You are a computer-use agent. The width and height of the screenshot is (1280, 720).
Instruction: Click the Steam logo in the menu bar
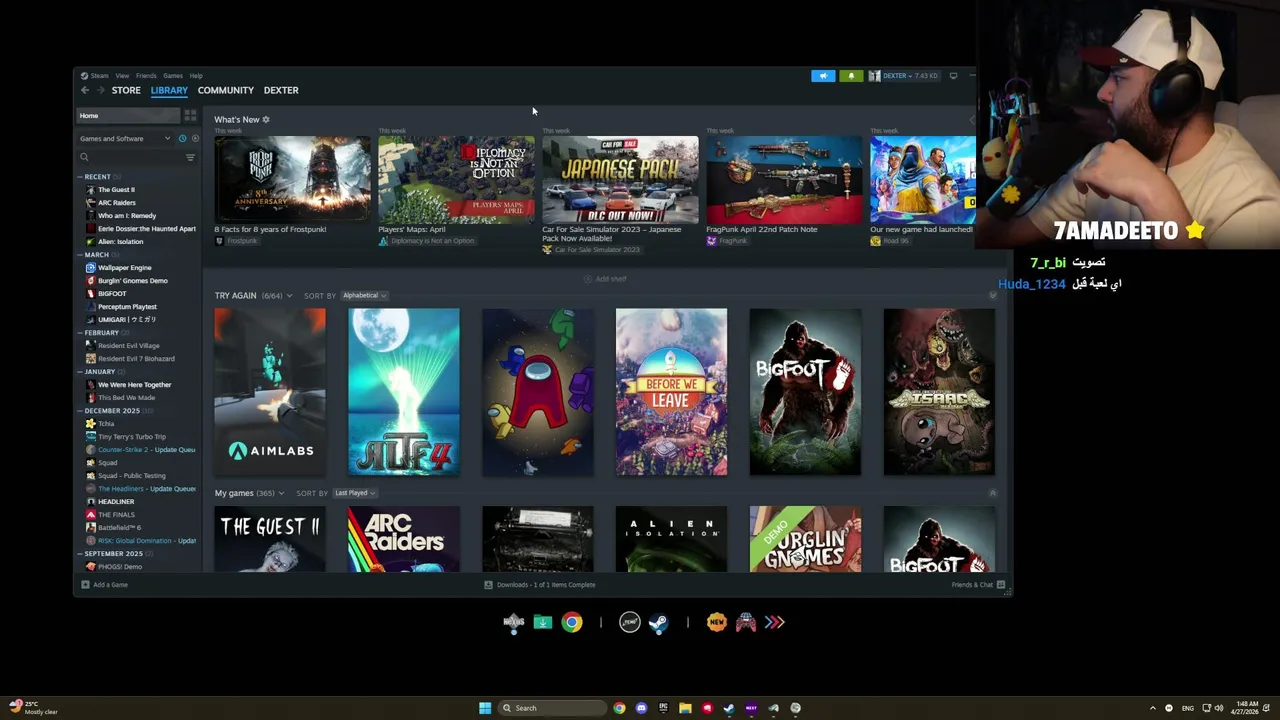pyautogui.click(x=85, y=76)
